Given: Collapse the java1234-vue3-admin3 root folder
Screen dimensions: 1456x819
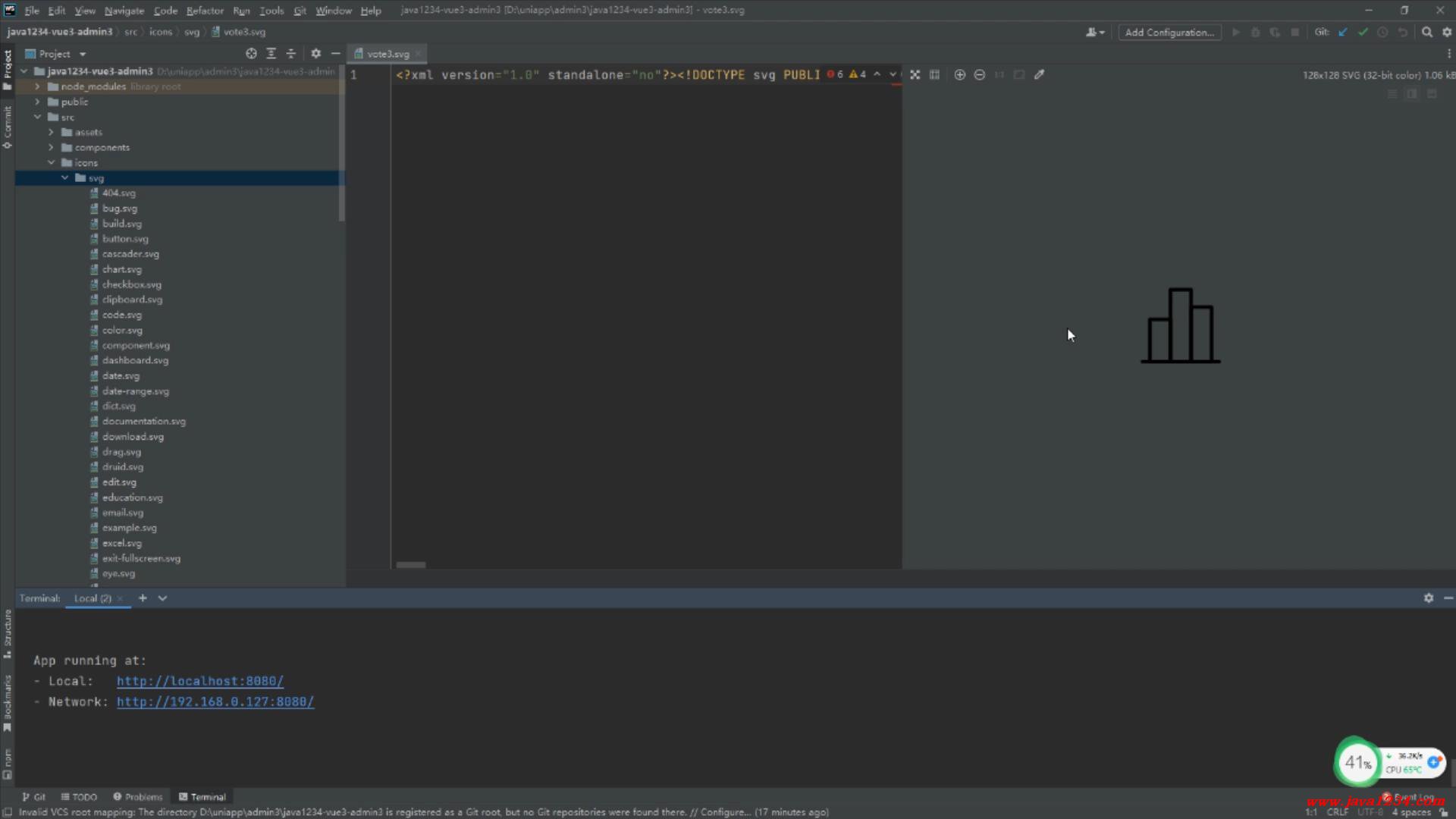Looking at the screenshot, I should pos(24,71).
